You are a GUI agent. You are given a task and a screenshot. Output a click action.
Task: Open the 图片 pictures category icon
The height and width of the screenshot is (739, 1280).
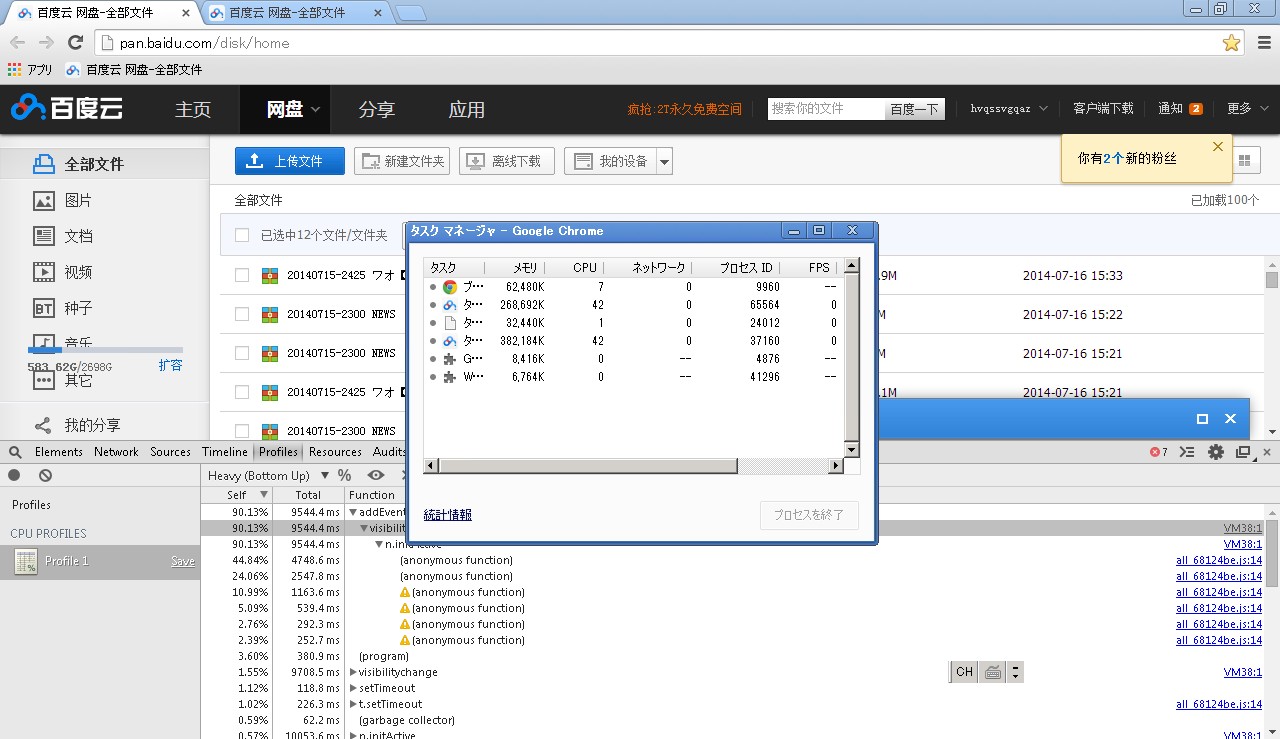coord(43,200)
